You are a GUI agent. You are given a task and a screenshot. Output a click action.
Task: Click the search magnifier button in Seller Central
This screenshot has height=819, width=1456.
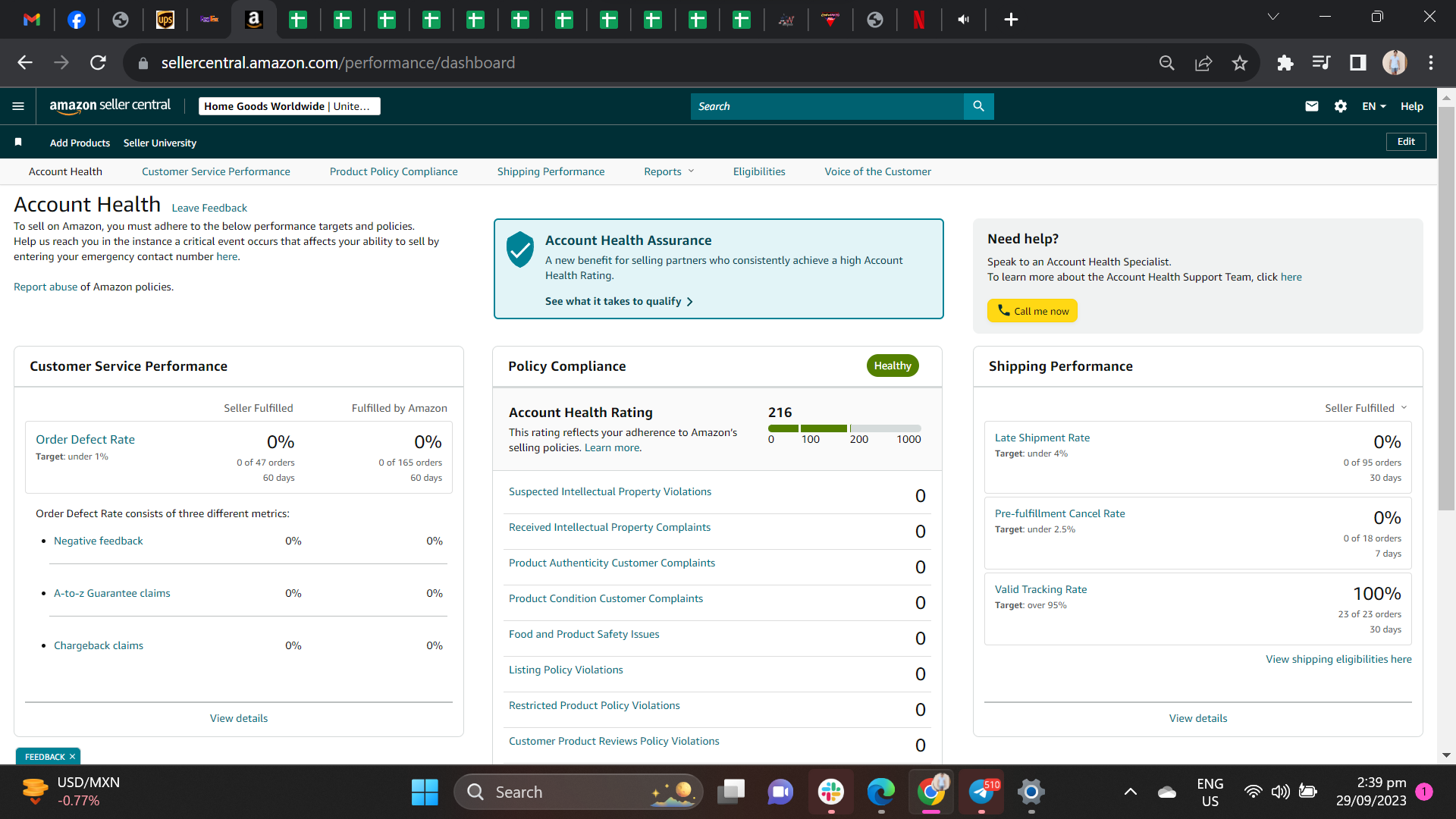point(978,106)
